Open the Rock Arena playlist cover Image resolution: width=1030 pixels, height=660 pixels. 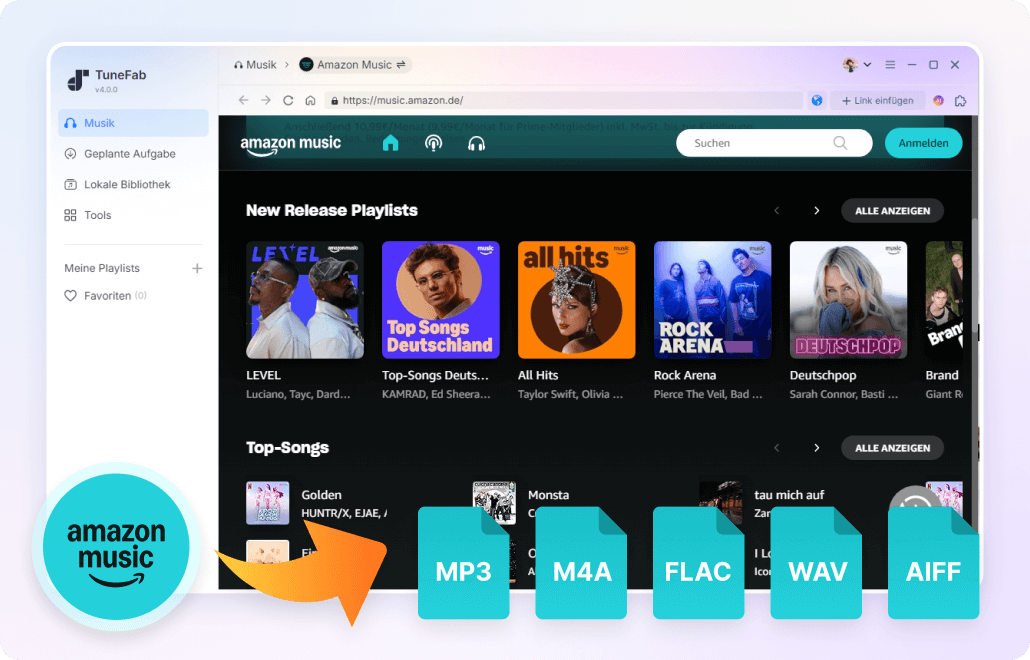coord(712,300)
